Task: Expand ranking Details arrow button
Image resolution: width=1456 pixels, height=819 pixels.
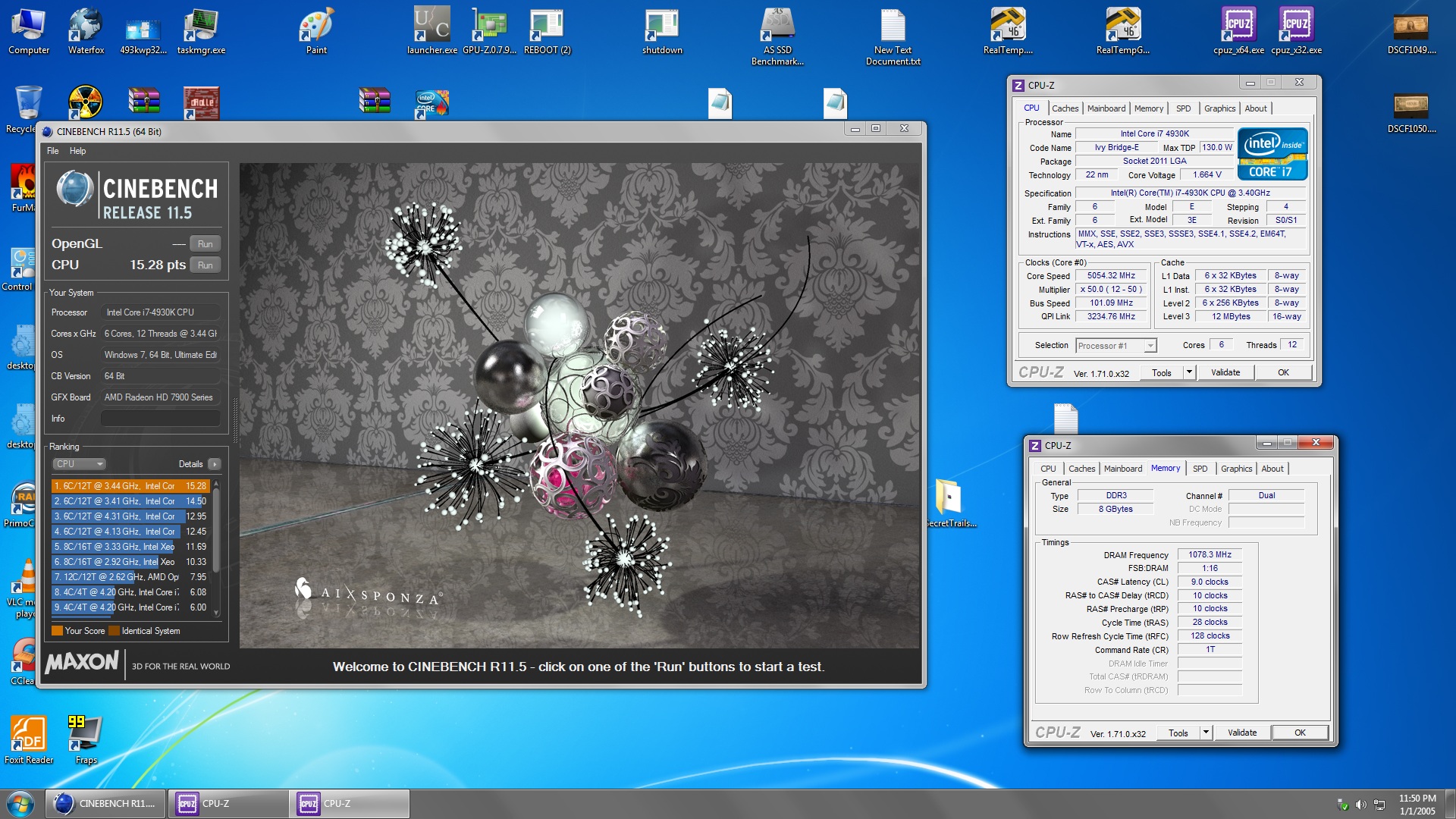Action: 215,464
